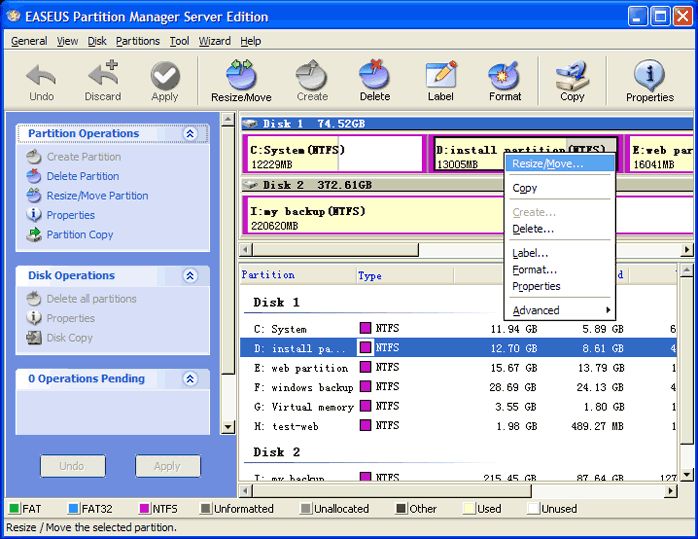Choose Copy in context menu
The width and height of the screenshot is (698, 539).
pos(560,188)
